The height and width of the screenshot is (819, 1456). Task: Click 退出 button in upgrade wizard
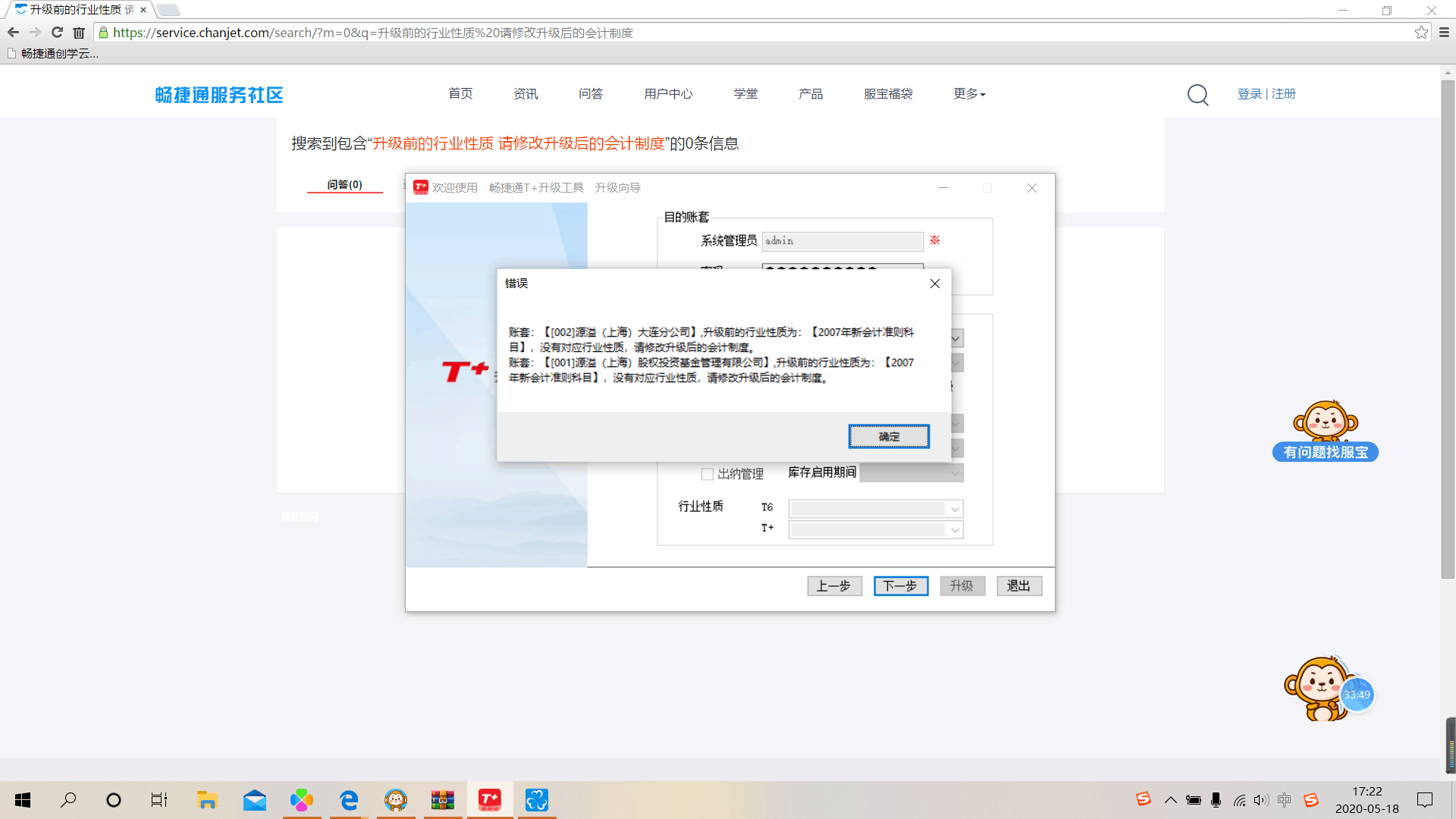[x=1019, y=585]
